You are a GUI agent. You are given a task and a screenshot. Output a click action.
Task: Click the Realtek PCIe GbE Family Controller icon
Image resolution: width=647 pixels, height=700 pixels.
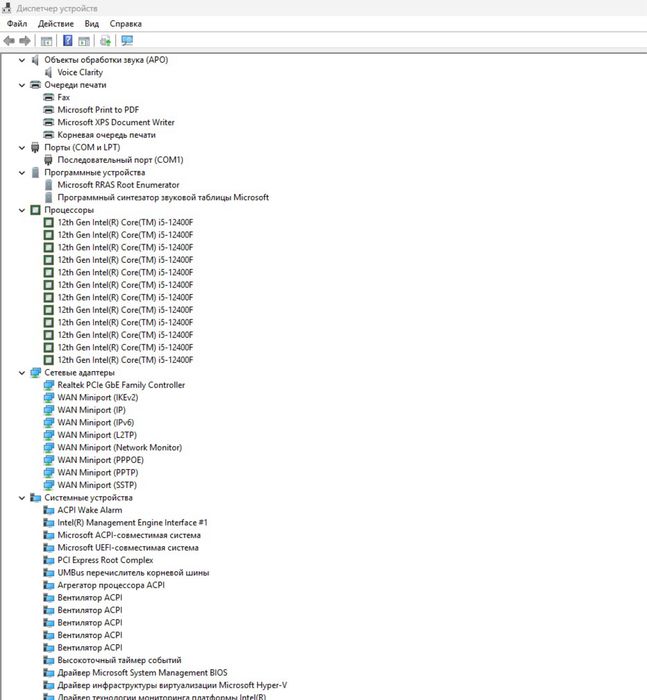click(x=49, y=385)
